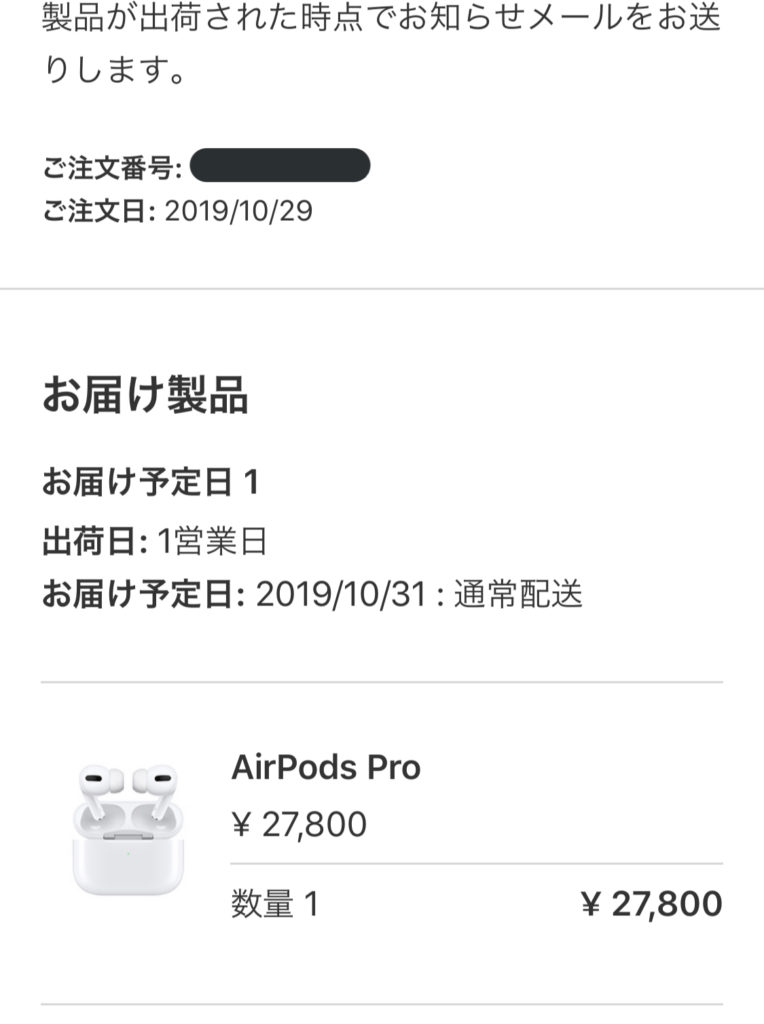Click the unit price under AirPods Pro
764x1024 pixels.
pos(299,825)
